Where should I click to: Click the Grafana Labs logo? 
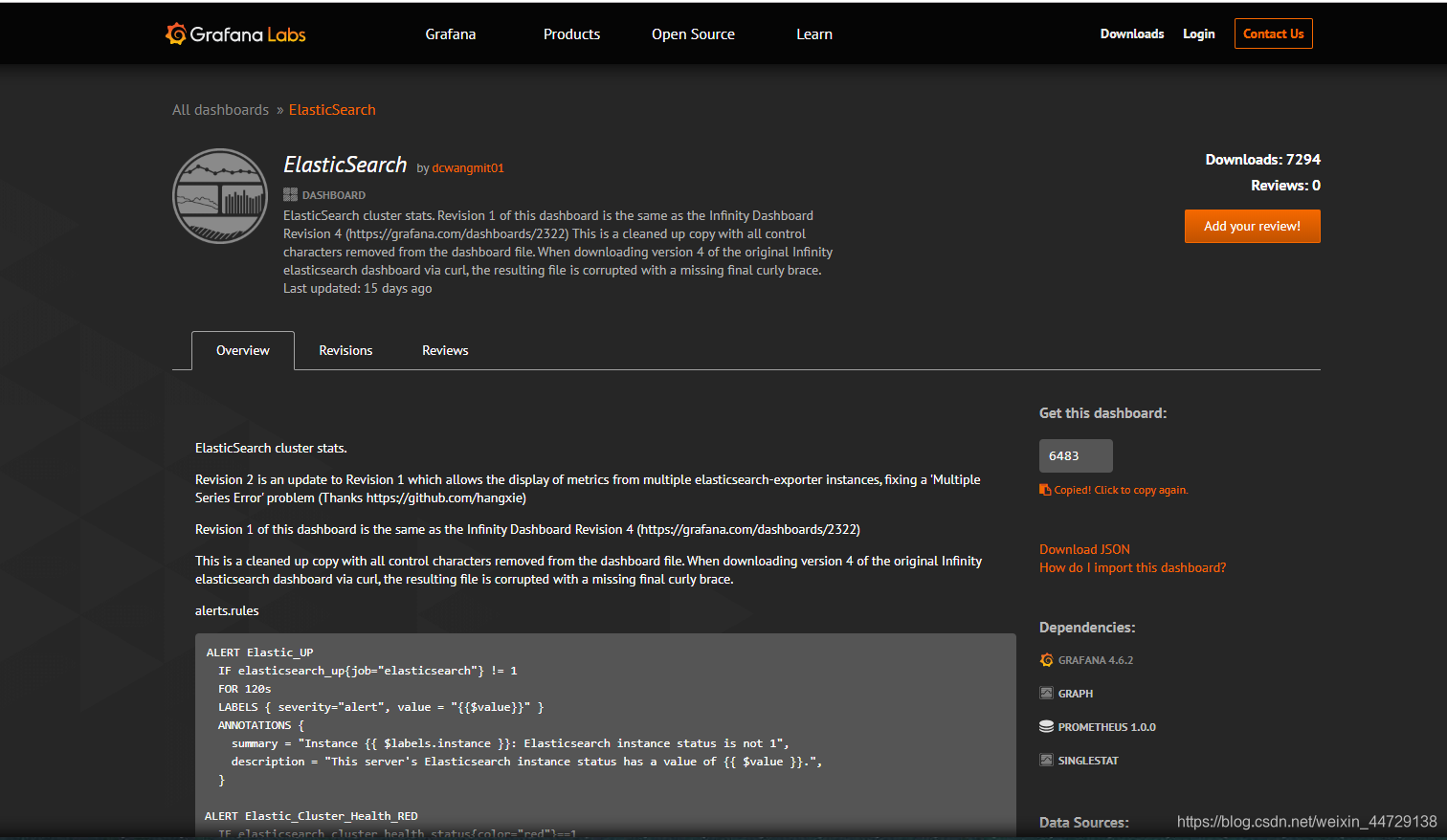235,34
